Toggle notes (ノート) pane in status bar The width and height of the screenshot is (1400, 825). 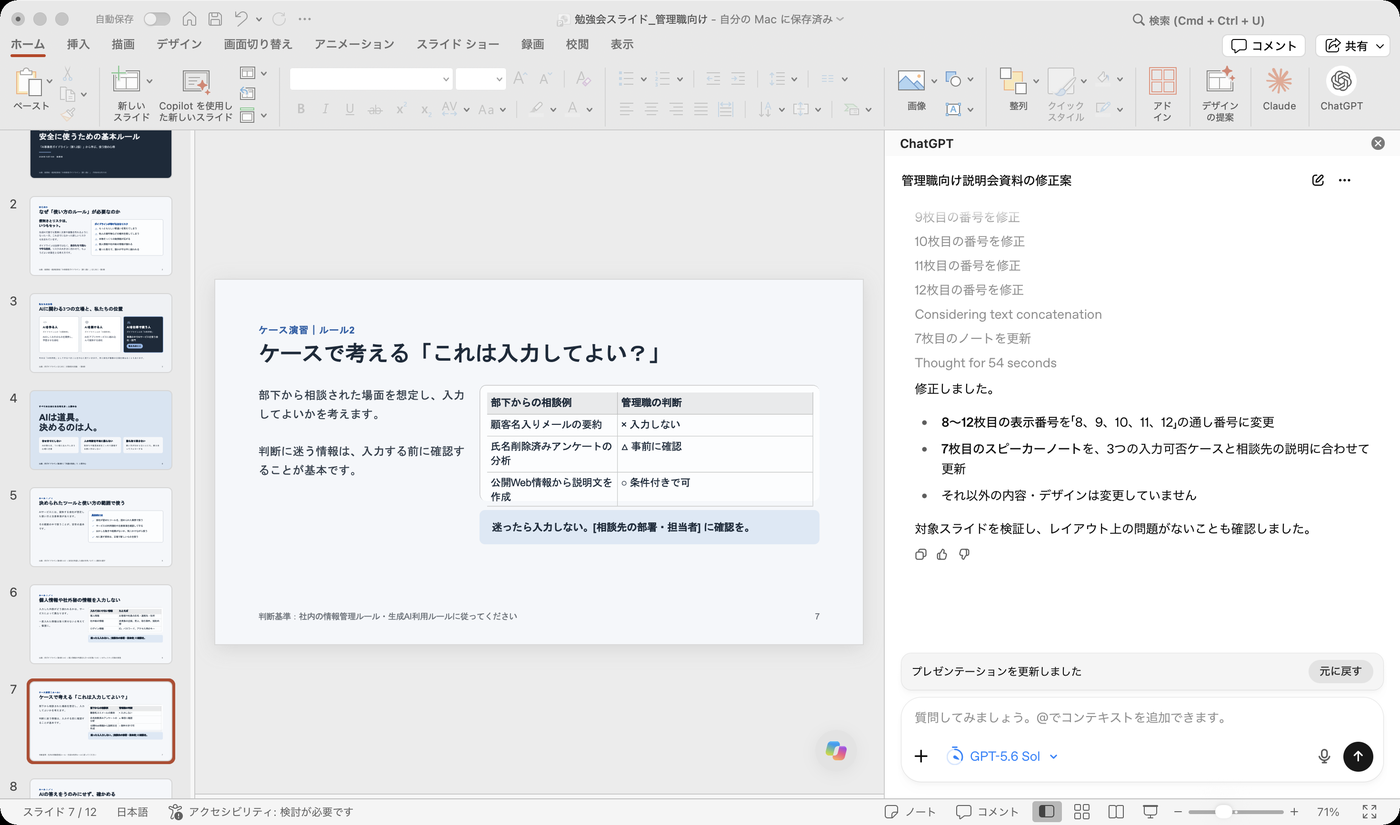tap(910, 812)
